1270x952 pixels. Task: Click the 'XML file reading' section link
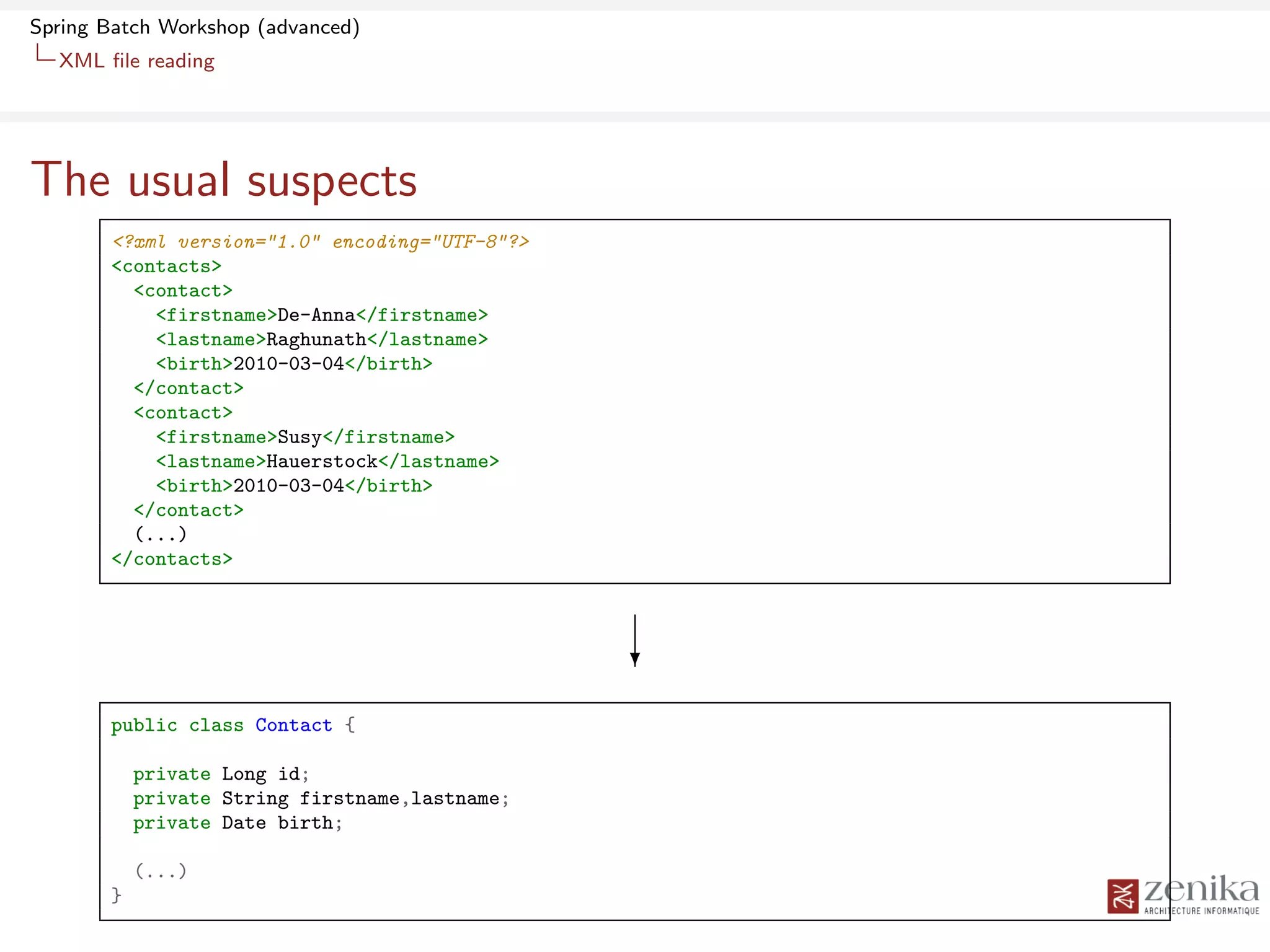136,61
